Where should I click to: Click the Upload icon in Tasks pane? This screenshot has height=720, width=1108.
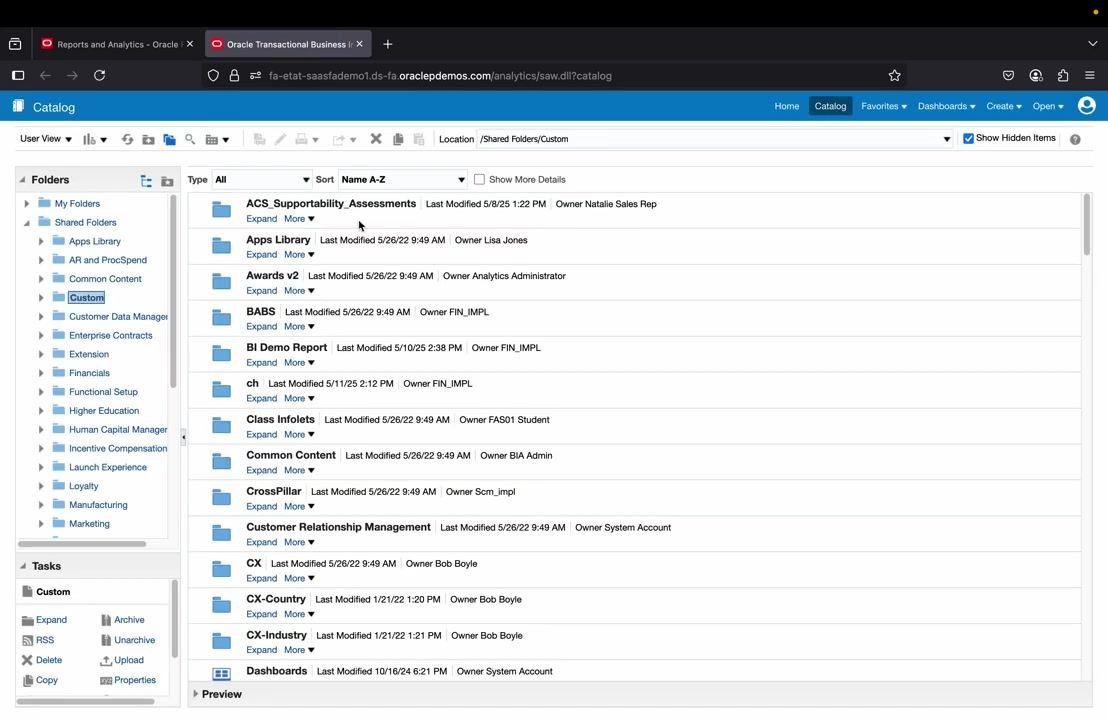tap(106, 661)
